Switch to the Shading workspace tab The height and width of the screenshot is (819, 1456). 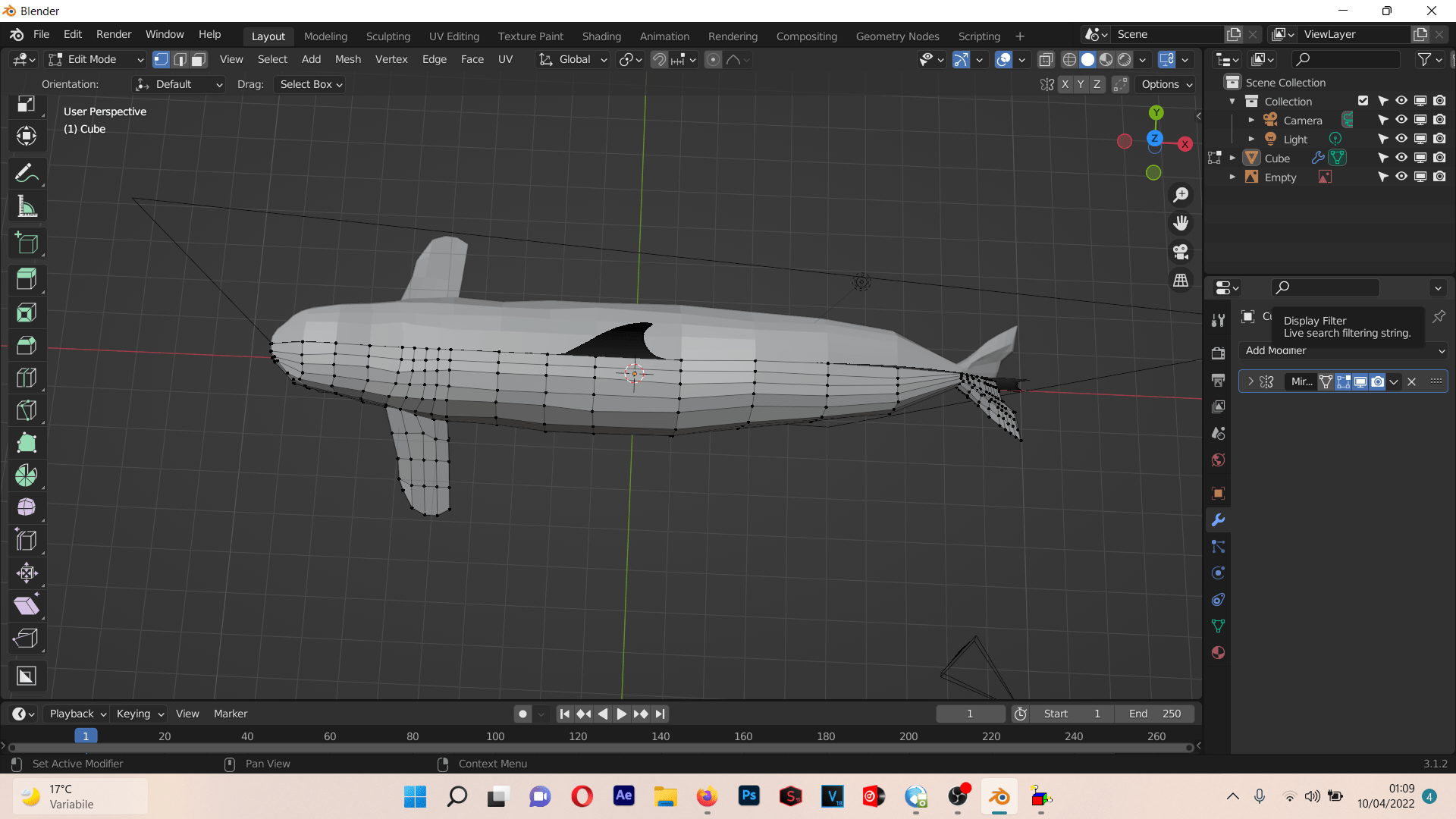coord(601,36)
